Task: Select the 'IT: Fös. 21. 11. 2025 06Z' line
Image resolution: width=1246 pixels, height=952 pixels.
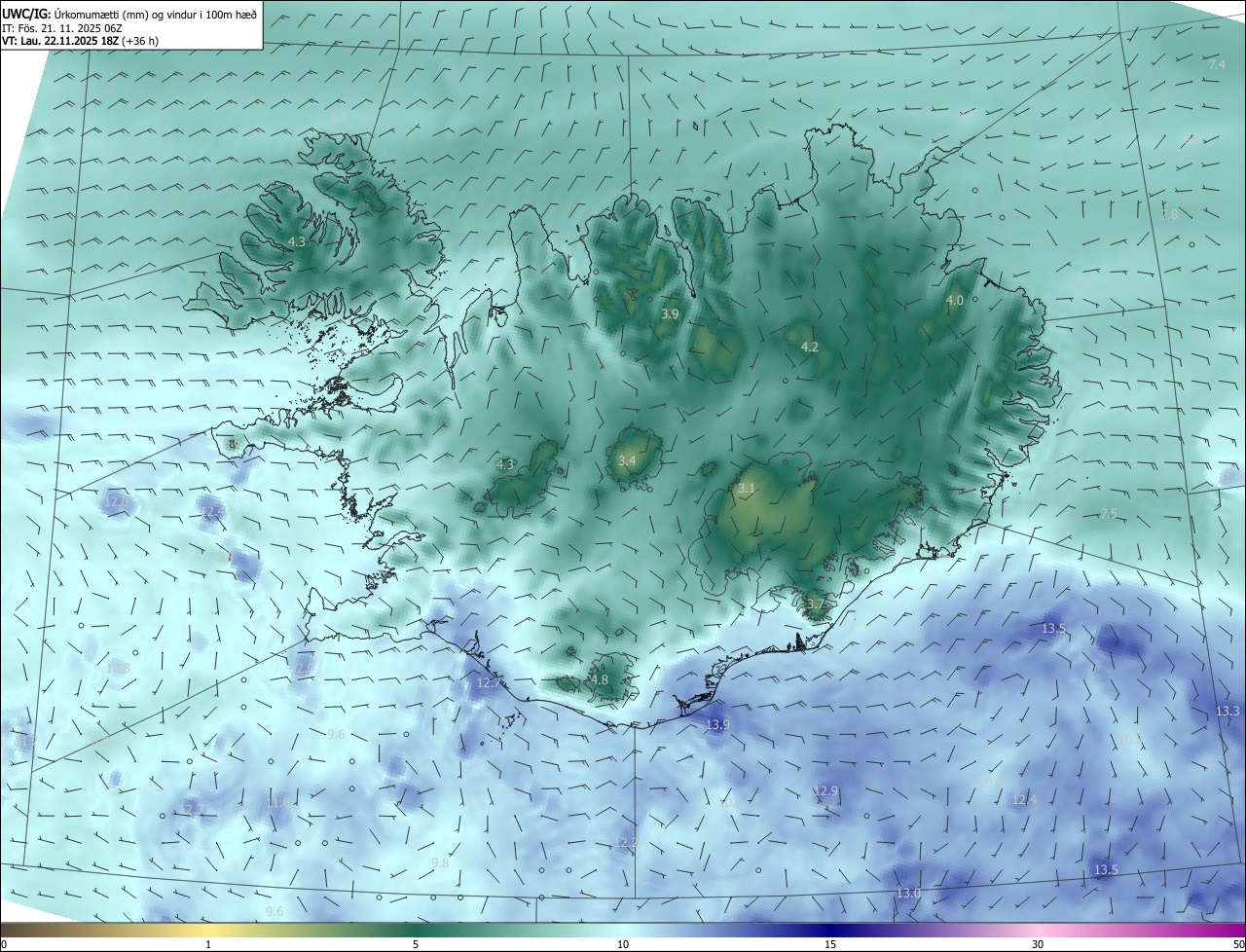Action: tap(64, 27)
